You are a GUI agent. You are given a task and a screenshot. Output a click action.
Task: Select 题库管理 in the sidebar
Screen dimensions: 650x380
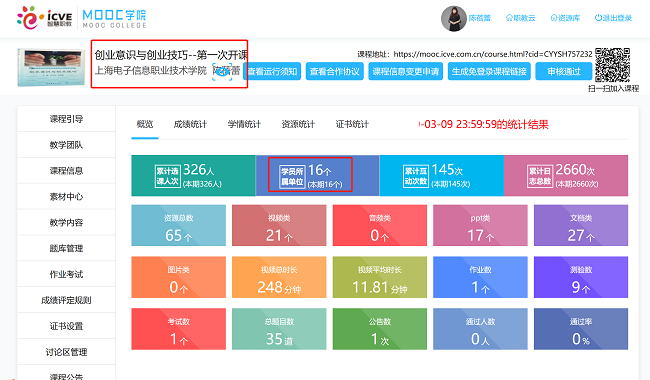coord(66,248)
